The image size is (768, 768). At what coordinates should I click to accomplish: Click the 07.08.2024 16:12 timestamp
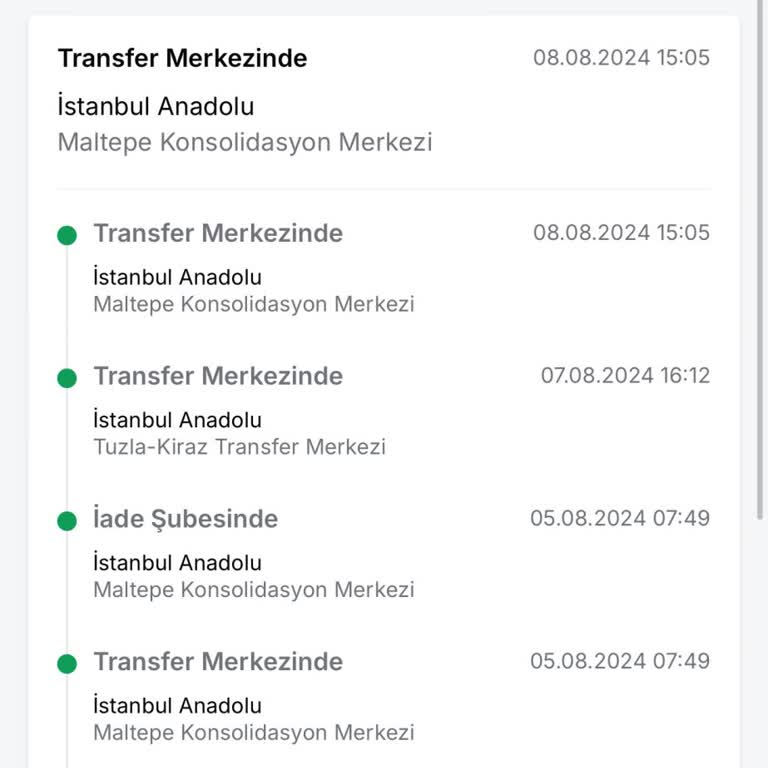pyautogui.click(x=625, y=376)
